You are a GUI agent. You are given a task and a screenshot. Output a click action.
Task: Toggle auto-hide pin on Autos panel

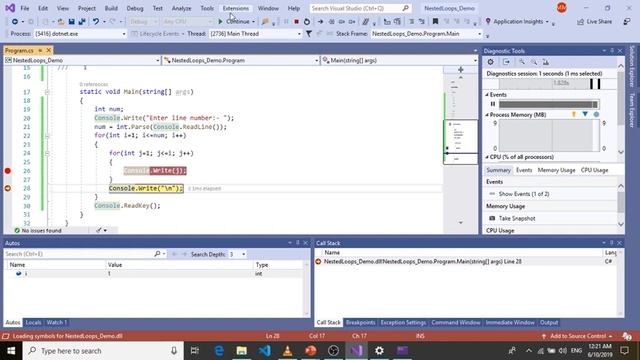[298, 243]
